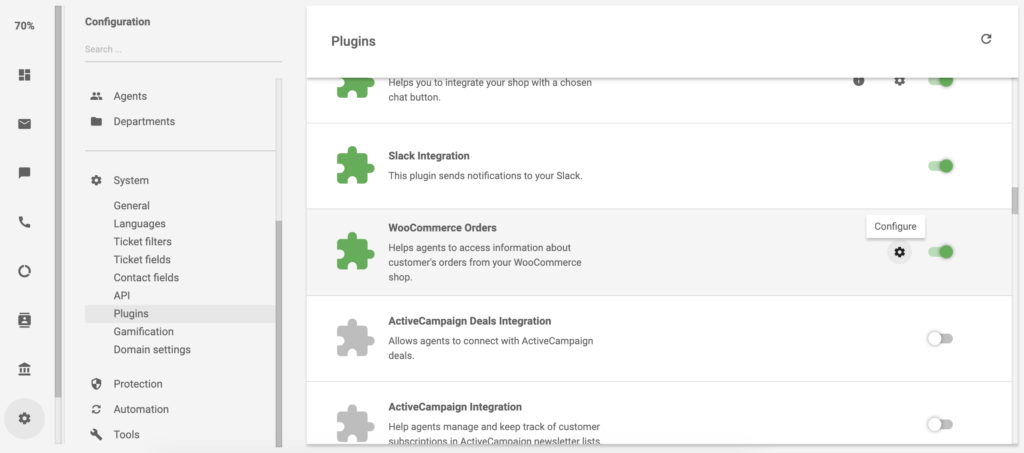The height and width of the screenshot is (453, 1024).
Task: Click the Plugins panel heading
Action: (x=353, y=41)
